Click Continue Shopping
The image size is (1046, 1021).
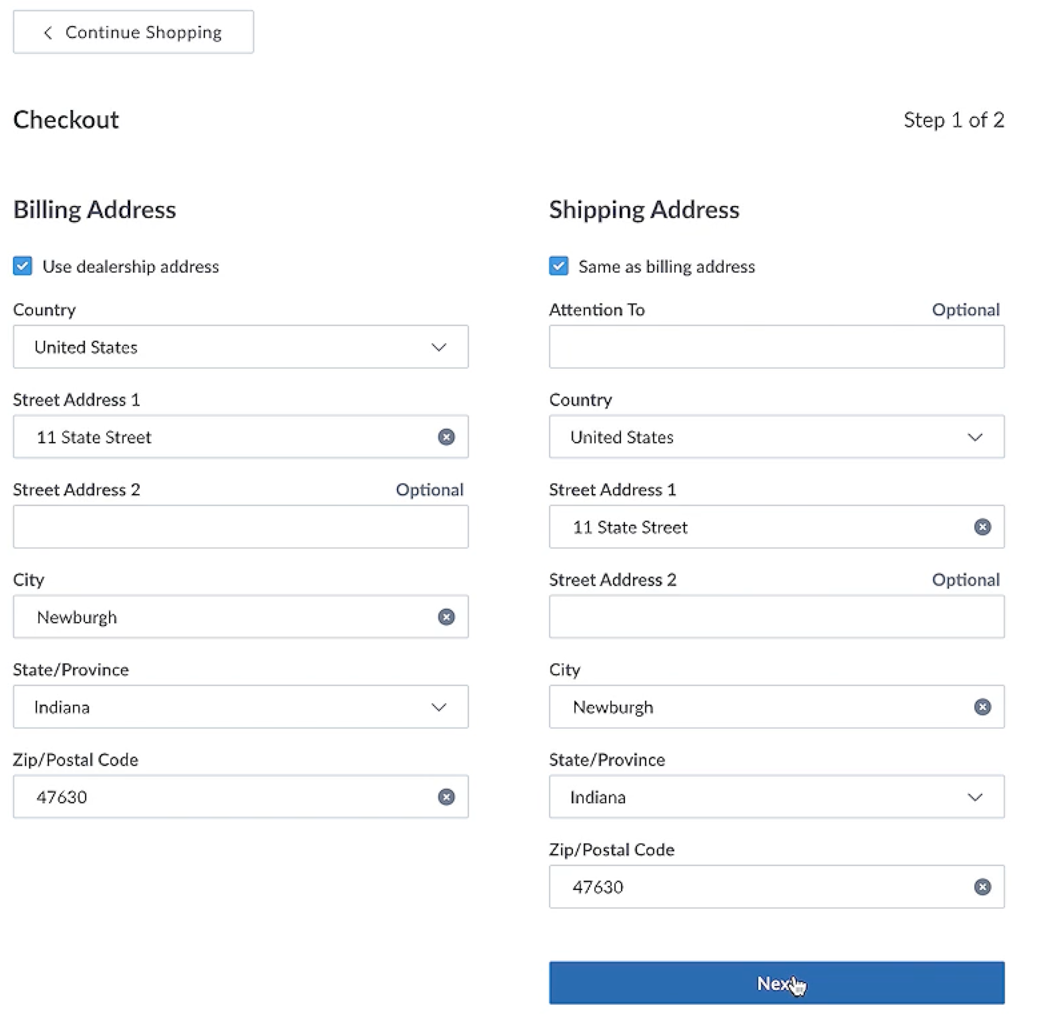pyautogui.click(x=133, y=32)
